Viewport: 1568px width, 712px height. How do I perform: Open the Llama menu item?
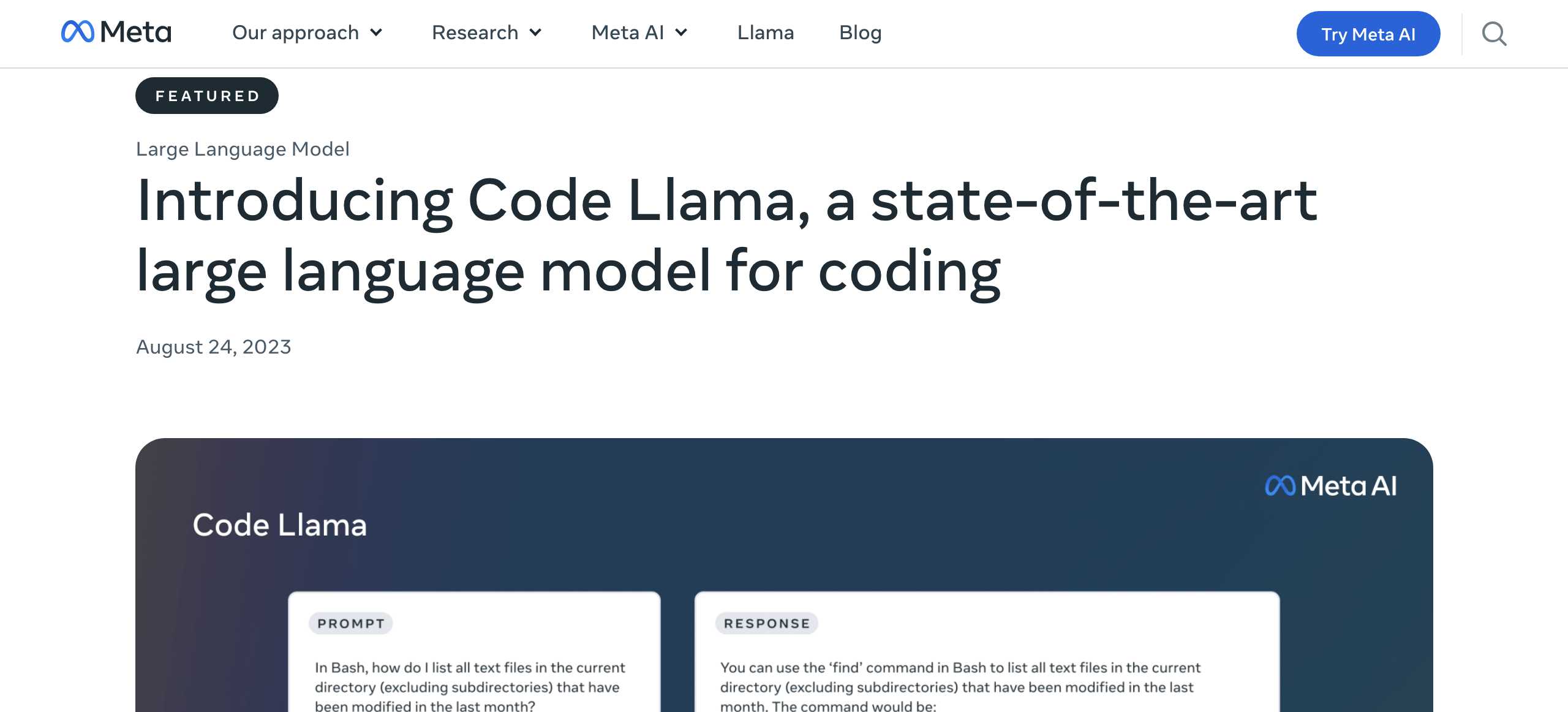point(765,32)
